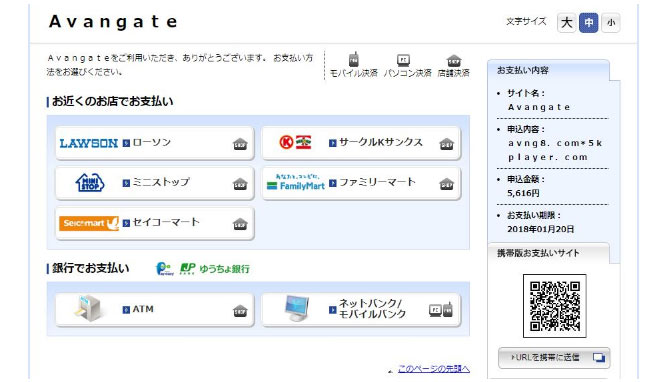
Task: Click 銀行でお支払い heading
Action: pos(91,268)
